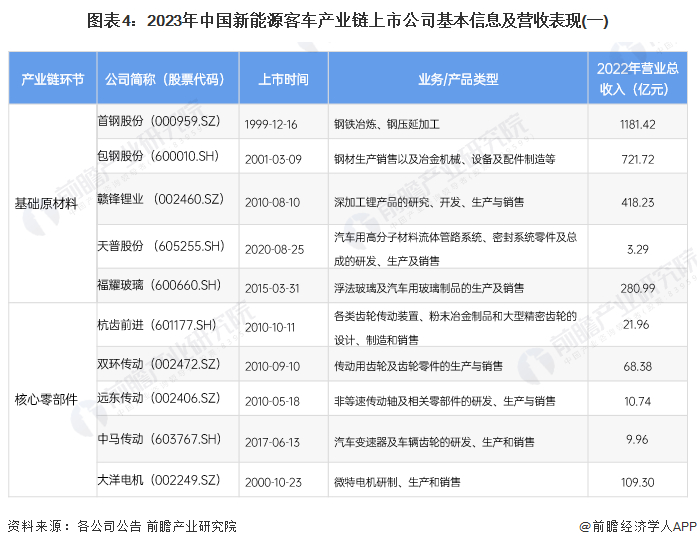The height and width of the screenshot is (547, 697).
Task: Click listing date 2010-09-10
Action: pyautogui.click(x=272, y=367)
